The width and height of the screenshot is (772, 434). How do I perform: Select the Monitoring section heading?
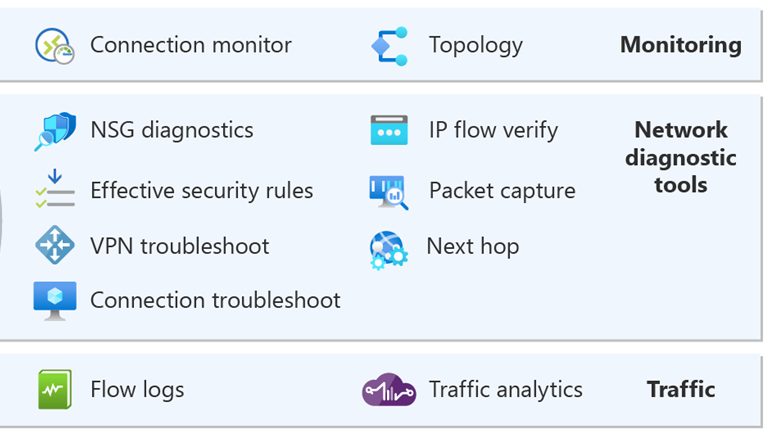(680, 45)
